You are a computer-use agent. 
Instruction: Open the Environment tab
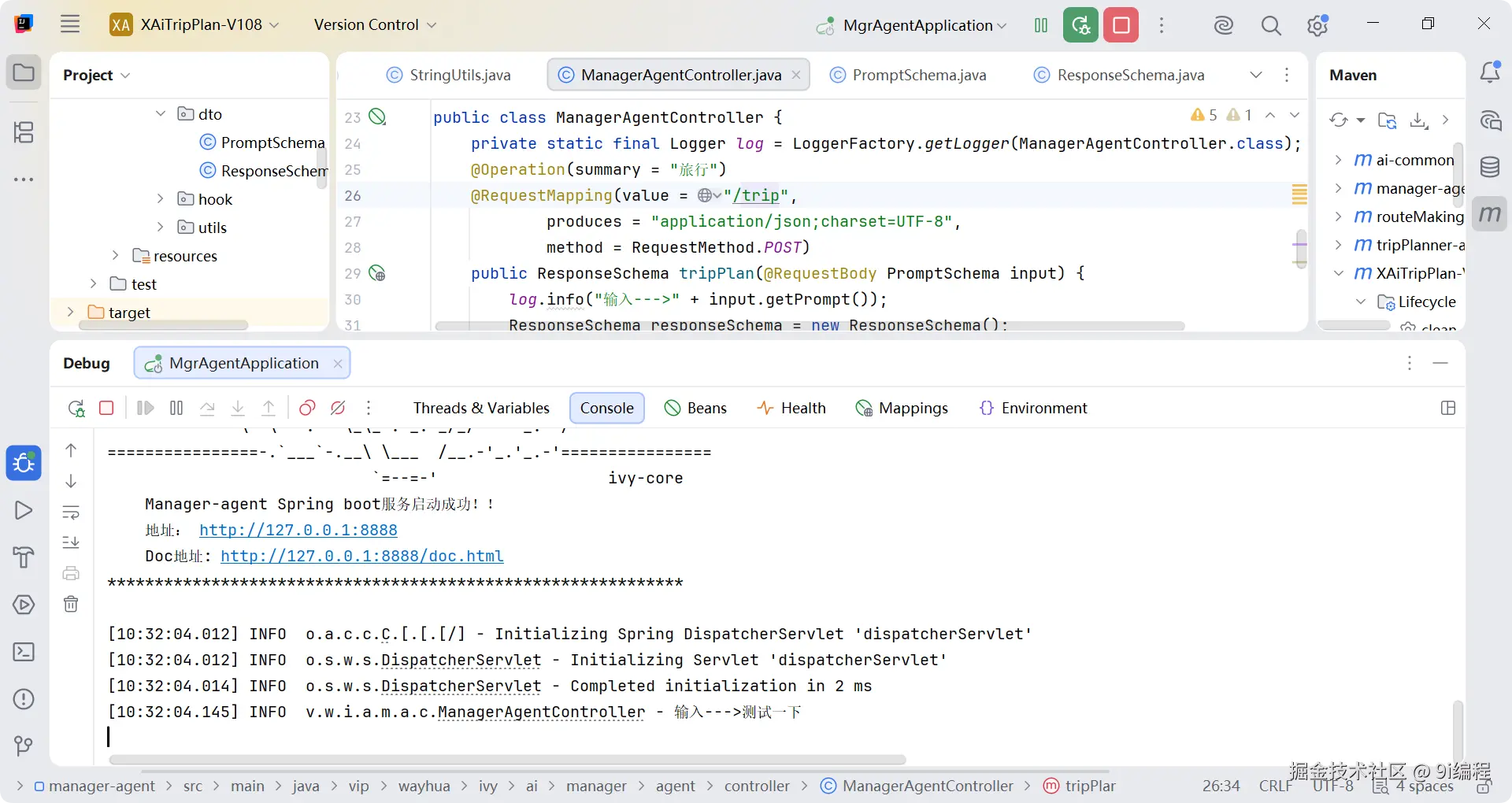click(1033, 408)
